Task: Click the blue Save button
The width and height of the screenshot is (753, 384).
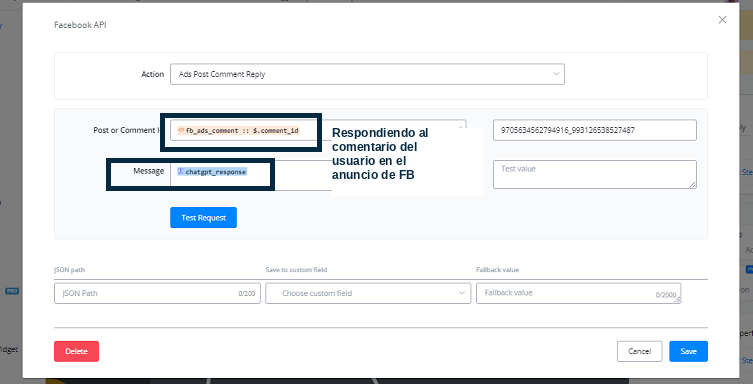Action: tap(689, 351)
